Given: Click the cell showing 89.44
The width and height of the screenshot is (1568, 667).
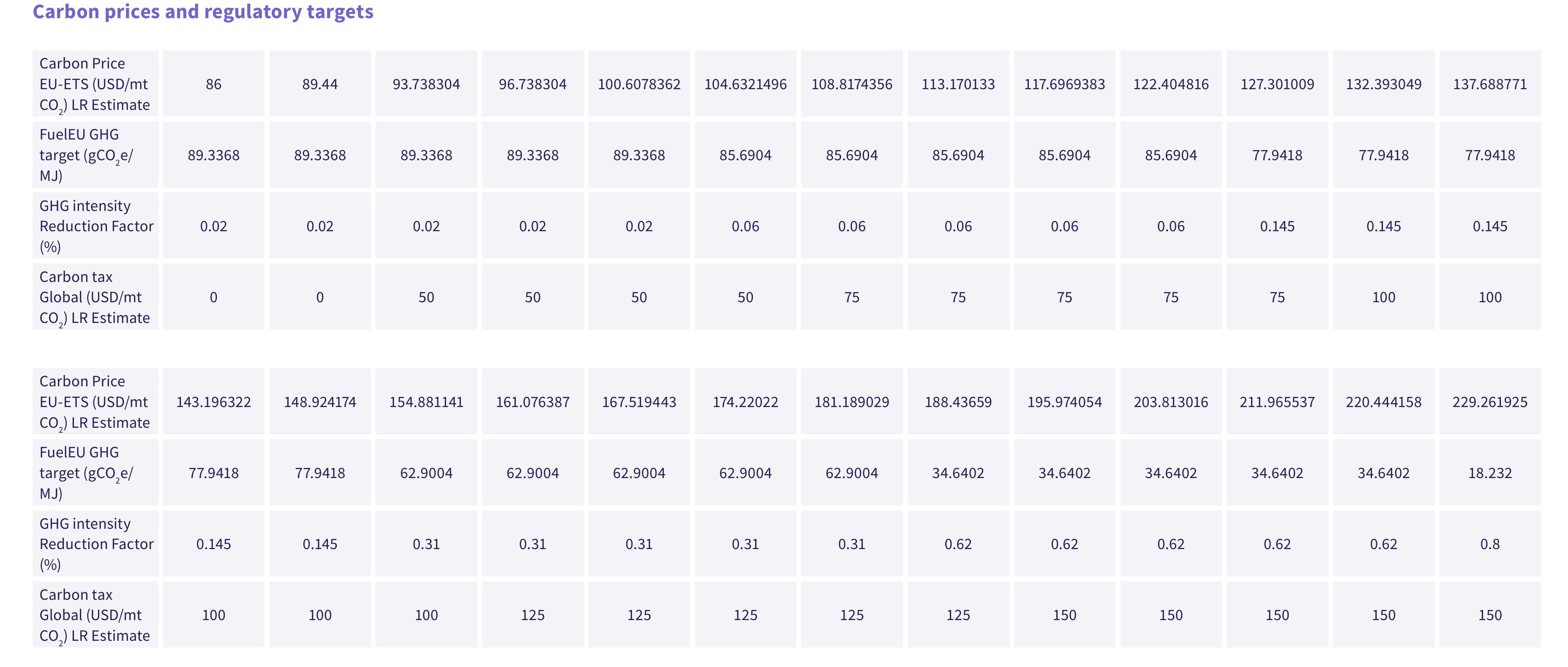Looking at the screenshot, I should point(320,84).
